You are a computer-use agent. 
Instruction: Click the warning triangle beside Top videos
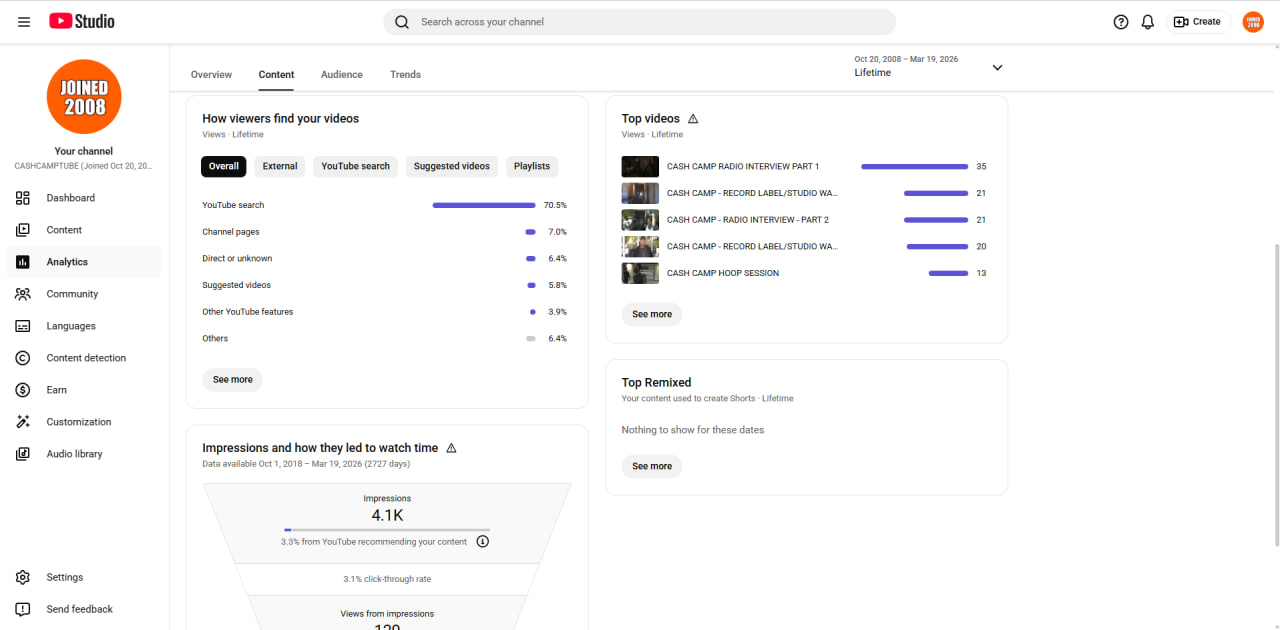coord(693,119)
